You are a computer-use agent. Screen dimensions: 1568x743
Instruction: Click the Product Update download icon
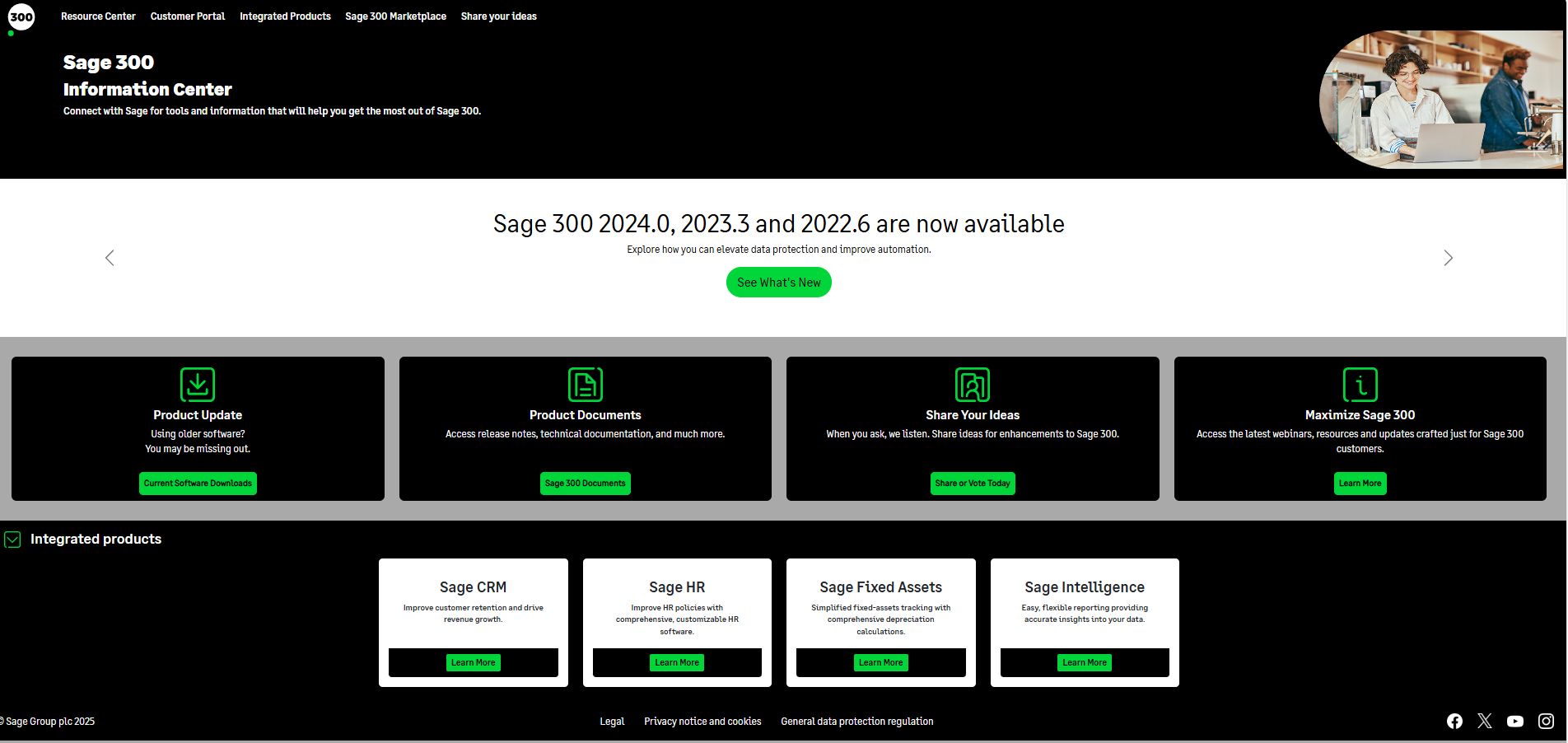pyautogui.click(x=198, y=385)
